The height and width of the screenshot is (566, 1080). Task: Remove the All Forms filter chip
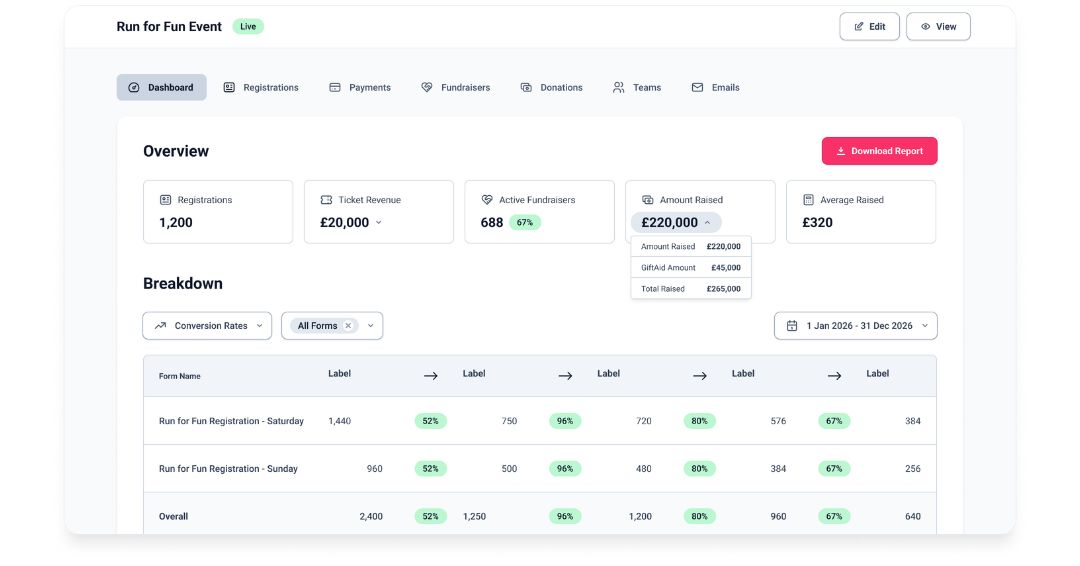(x=348, y=326)
